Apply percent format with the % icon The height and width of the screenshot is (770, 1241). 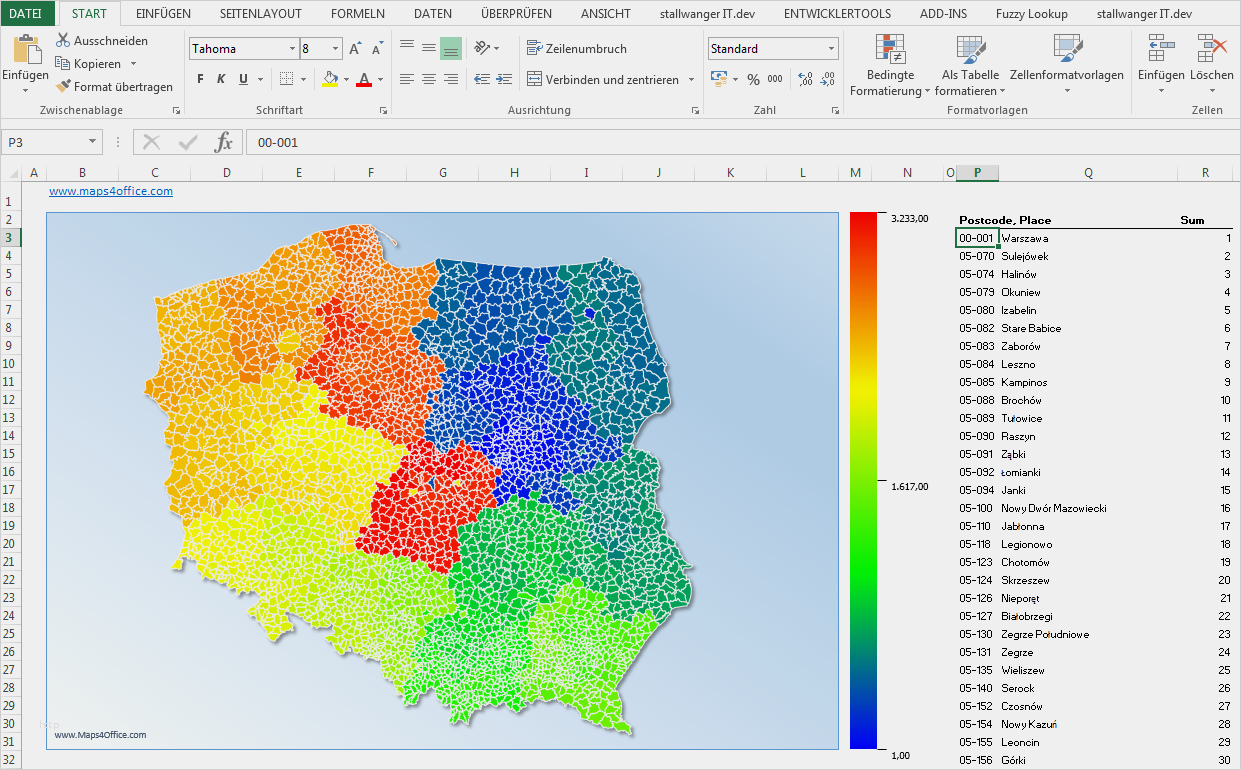click(x=753, y=79)
